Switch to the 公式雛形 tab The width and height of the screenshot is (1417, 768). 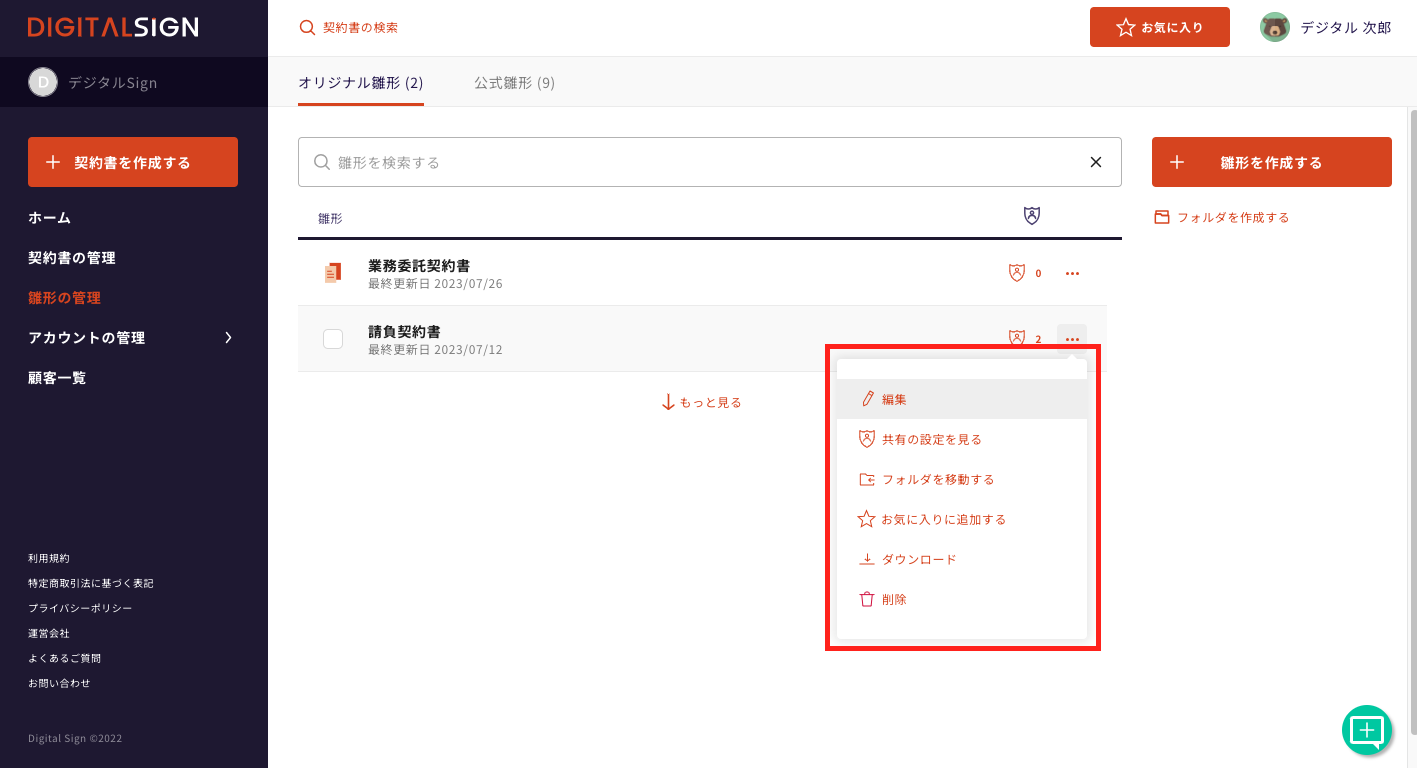point(514,83)
